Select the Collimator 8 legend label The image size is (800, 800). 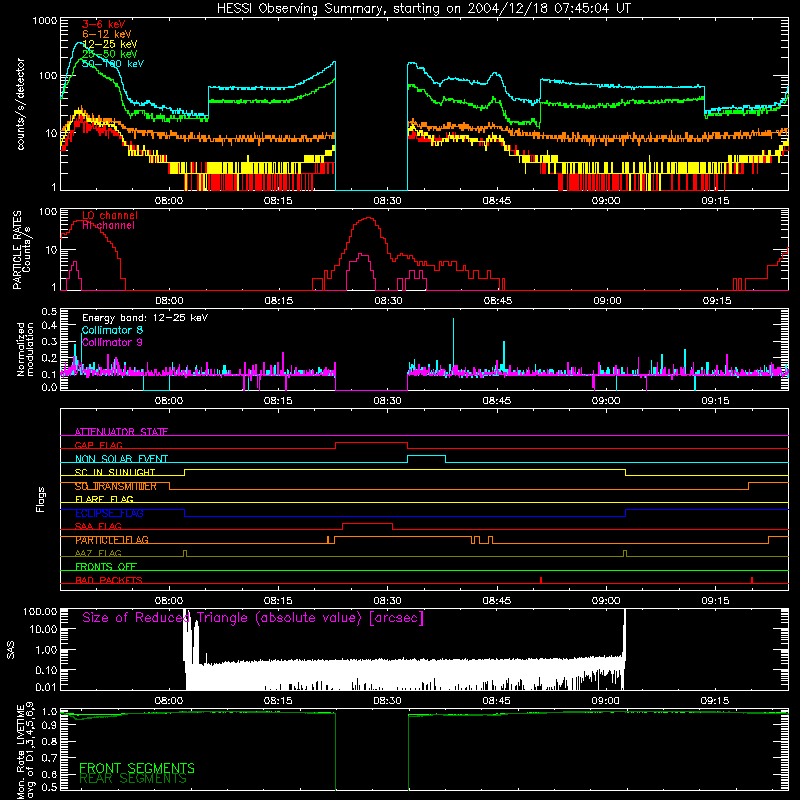point(112,330)
